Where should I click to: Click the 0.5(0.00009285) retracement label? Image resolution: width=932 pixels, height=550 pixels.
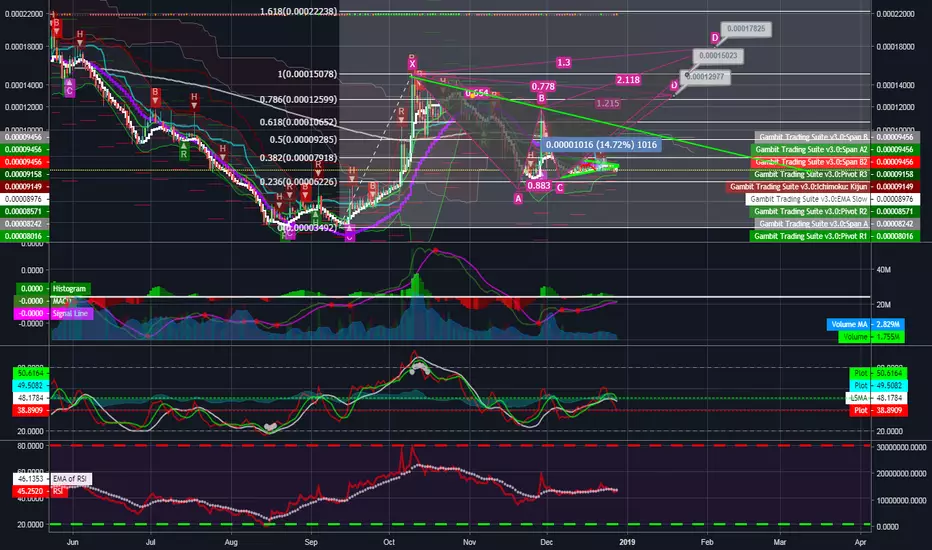point(303,140)
